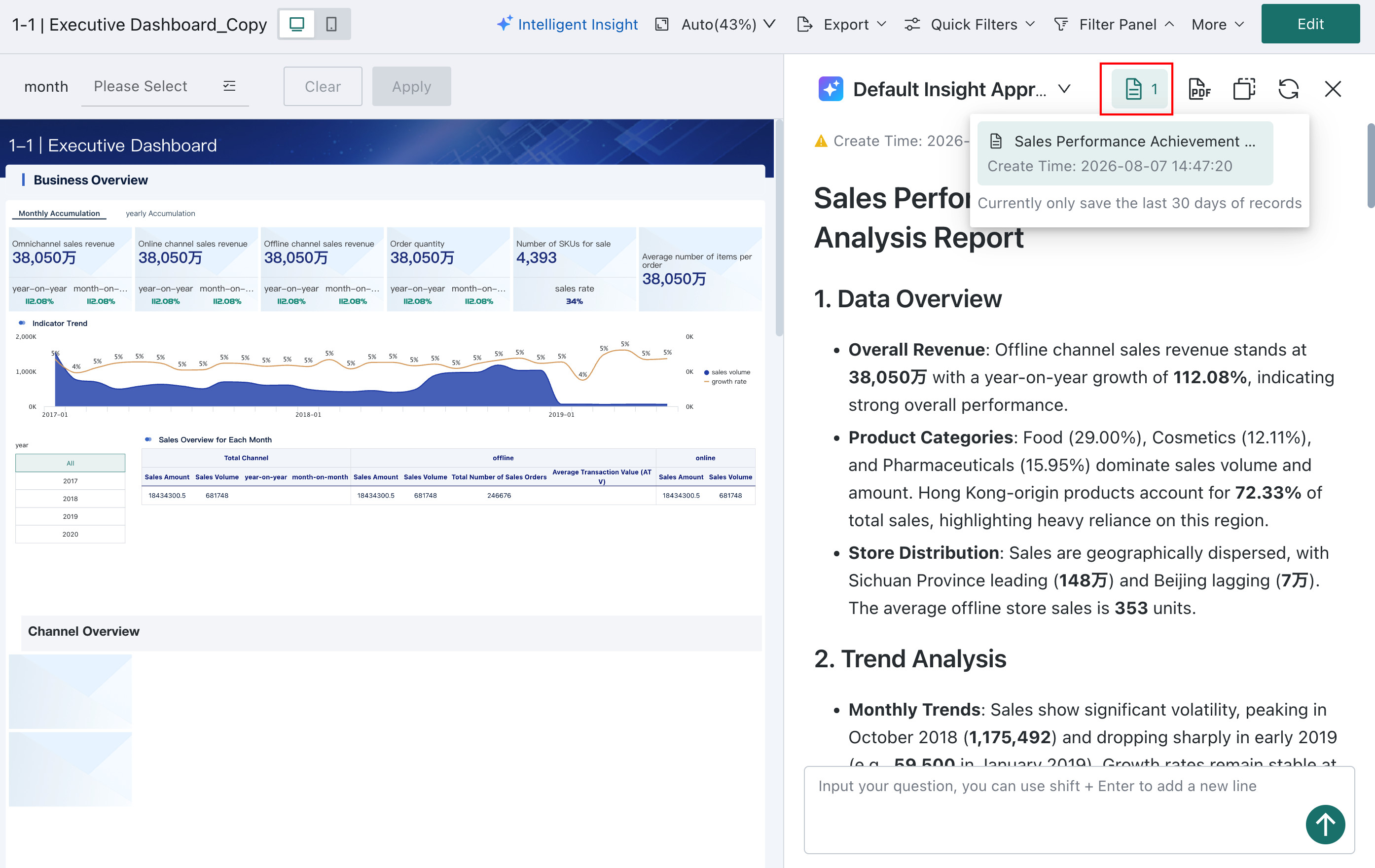Open the month Please Select dropdown

[165, 86]
